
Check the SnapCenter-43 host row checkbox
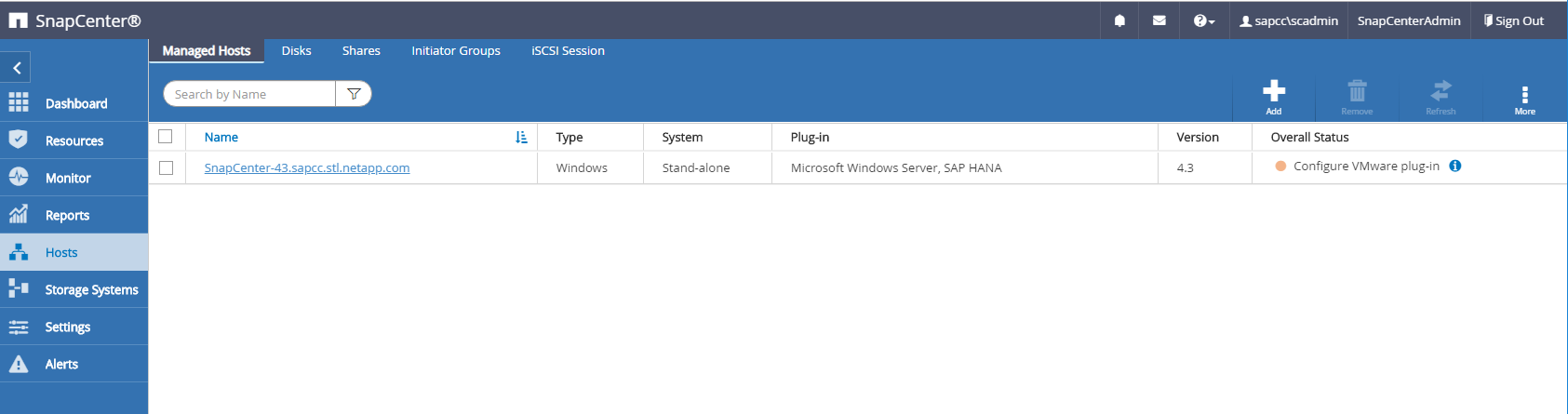166,167
